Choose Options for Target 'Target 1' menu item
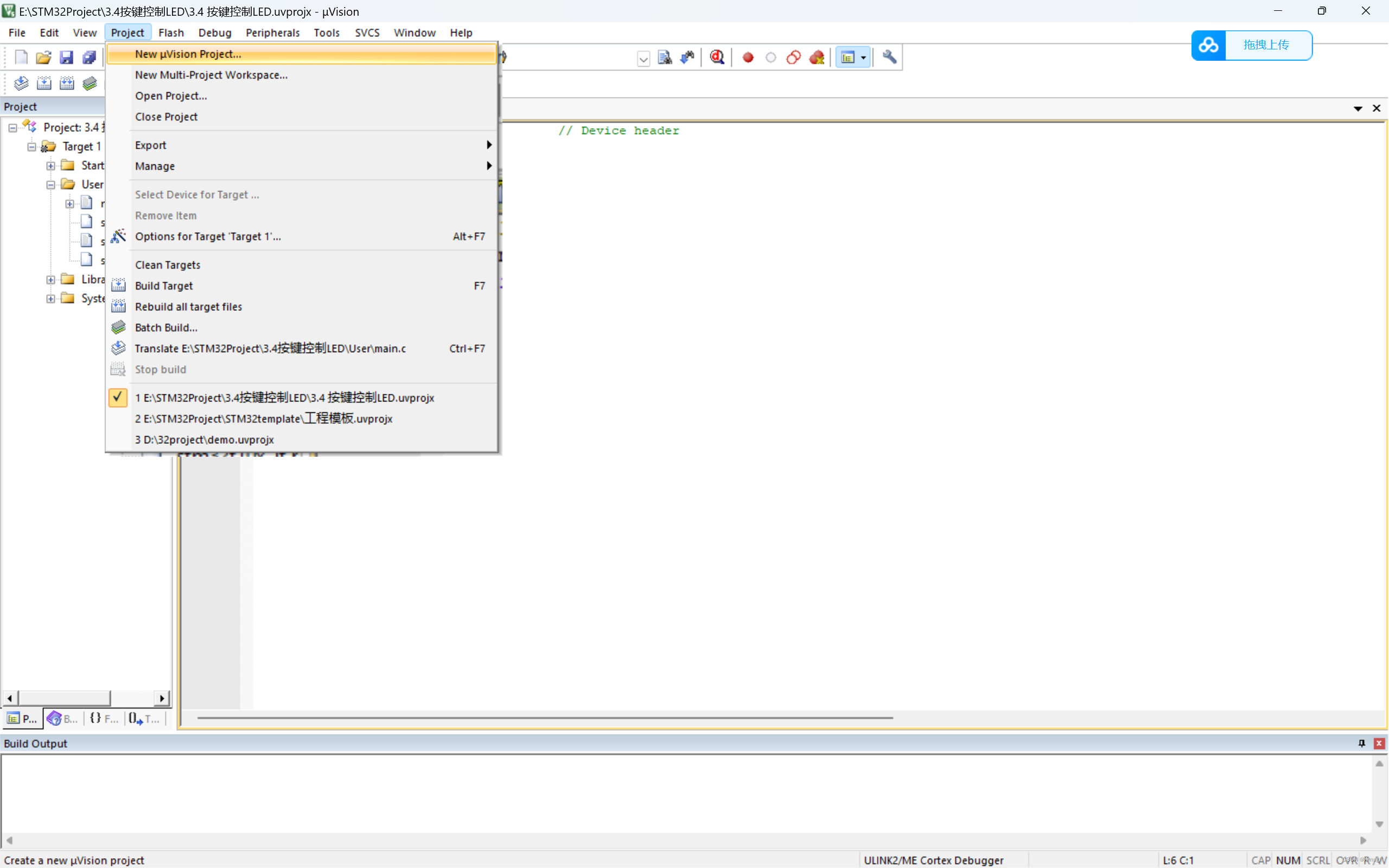Screen dimensions: 1389x868 (208, 237)
